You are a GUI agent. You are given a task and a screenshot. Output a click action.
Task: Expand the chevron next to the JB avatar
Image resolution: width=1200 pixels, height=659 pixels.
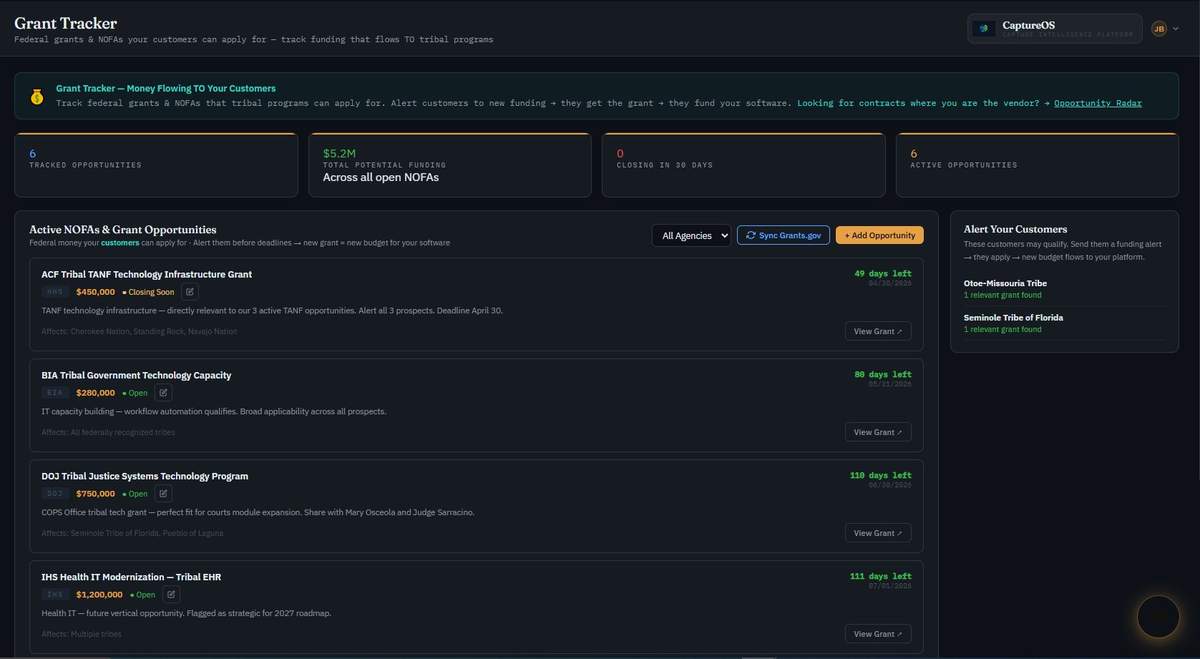1176,27
